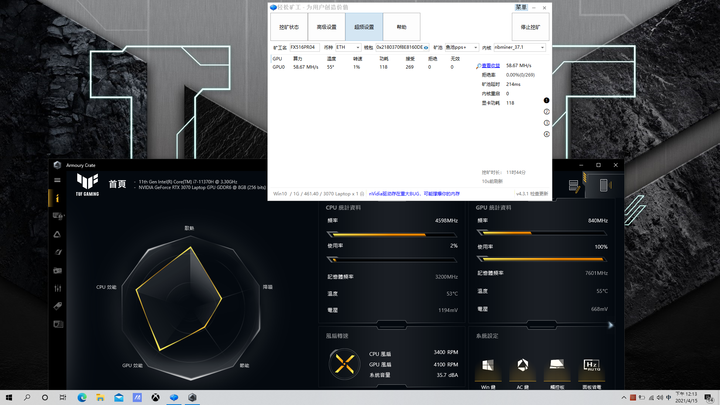720x405 pixels.
Task: Open File Explorer from taskbar
Action: 100,398
